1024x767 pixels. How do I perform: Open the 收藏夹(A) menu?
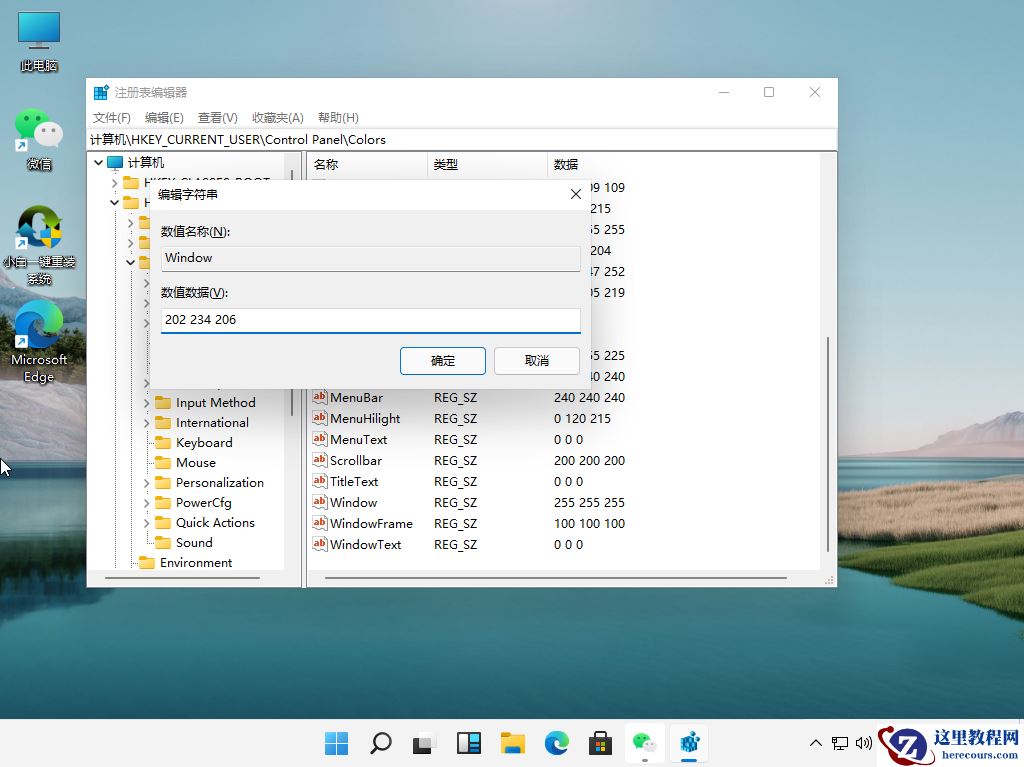[277, 117]
